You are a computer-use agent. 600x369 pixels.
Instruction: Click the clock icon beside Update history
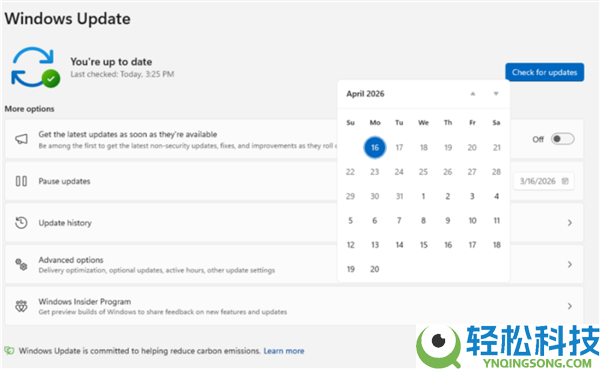pyautogui.click(x=21, y=223)
